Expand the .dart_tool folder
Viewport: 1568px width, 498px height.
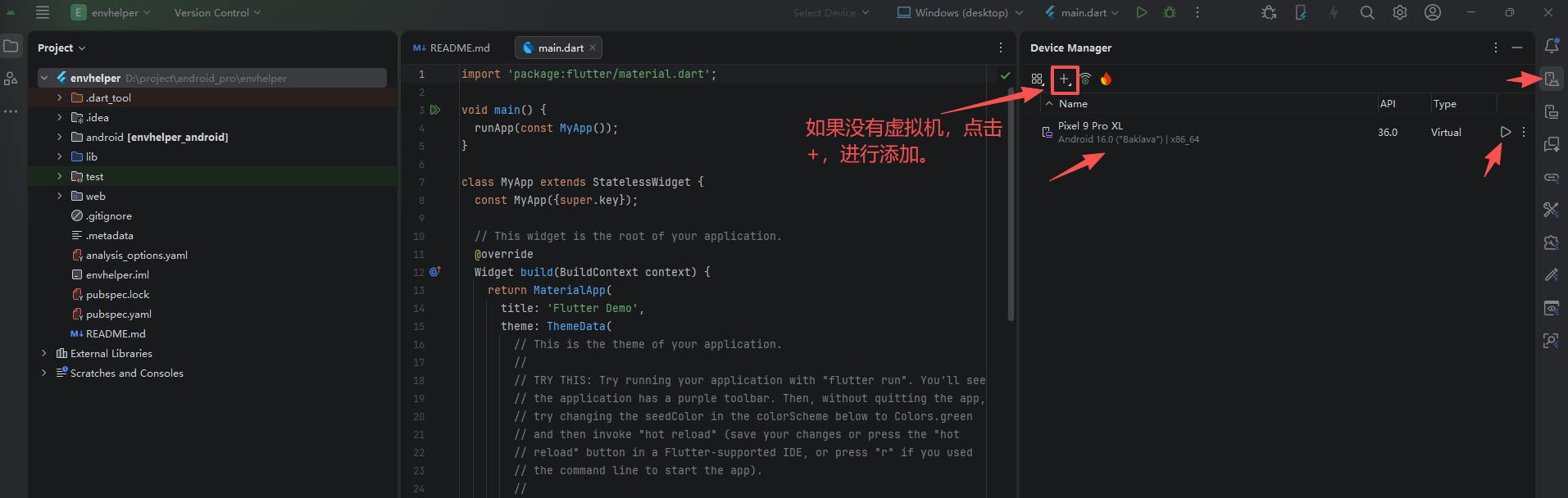(x=59, y=97)
